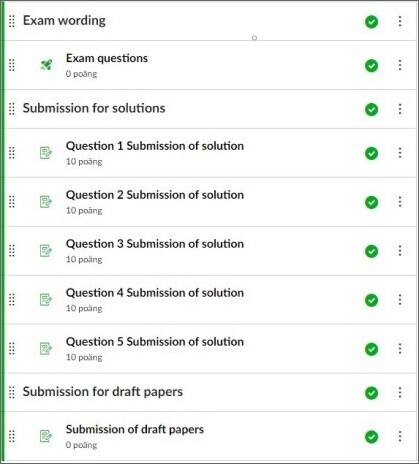This screenshot has width=419, height=464.
Task: Open the kebab menu for Exam wording header
Action: click(400, 21)
